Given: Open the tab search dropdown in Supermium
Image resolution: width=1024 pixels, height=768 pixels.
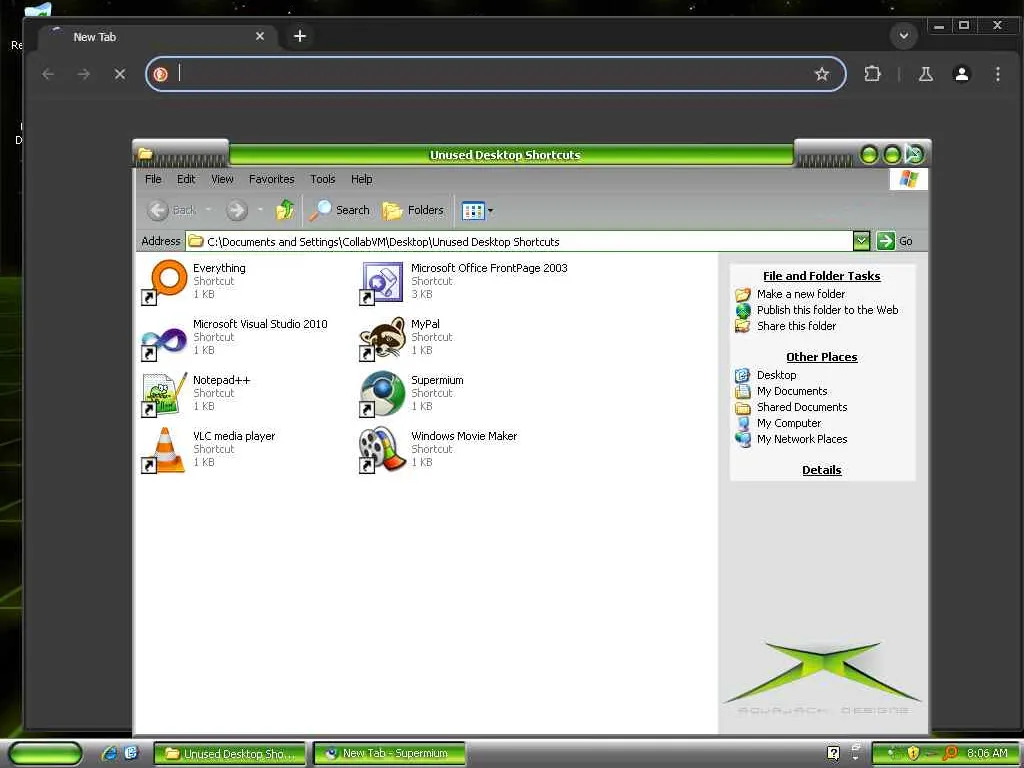Looking at the screenshot, I should point(904,35).
